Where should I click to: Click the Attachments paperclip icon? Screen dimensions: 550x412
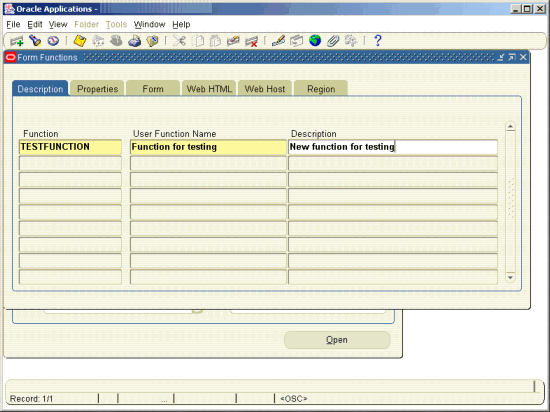[x=333, y=41]
